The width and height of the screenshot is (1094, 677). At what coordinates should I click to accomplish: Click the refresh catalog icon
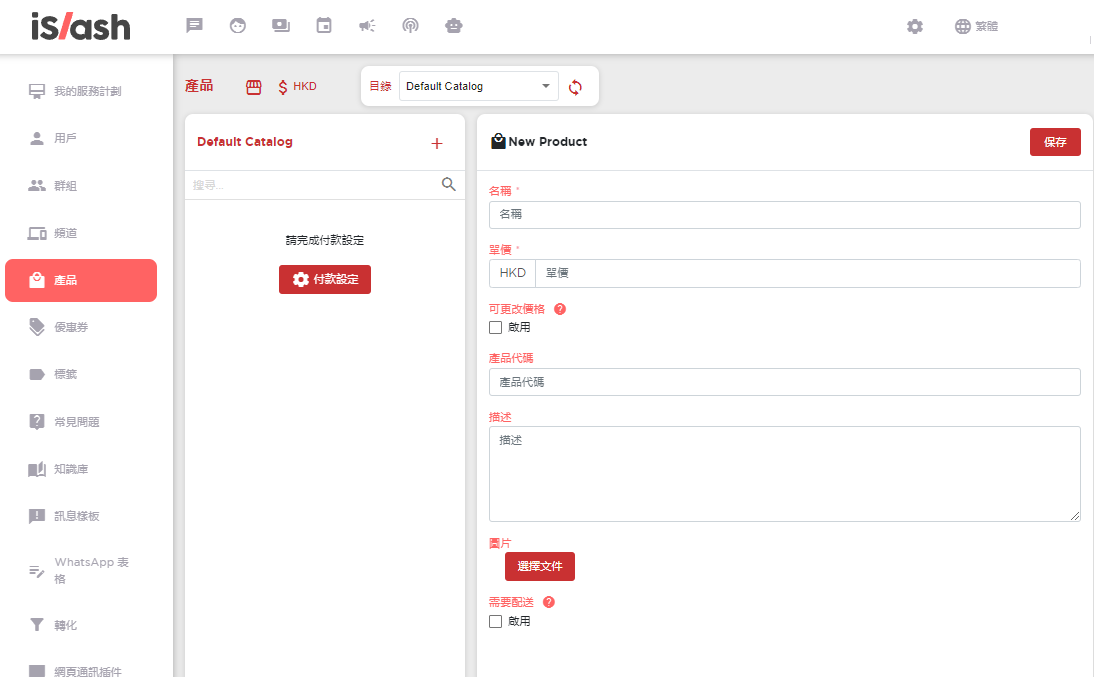coord(575,87)
